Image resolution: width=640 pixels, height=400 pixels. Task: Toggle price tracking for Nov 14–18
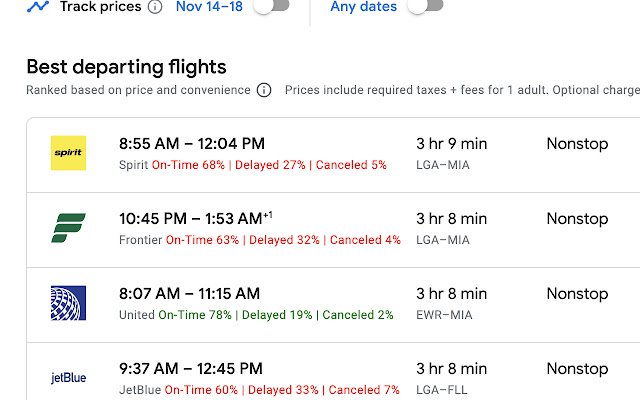(x=271, y=6)
